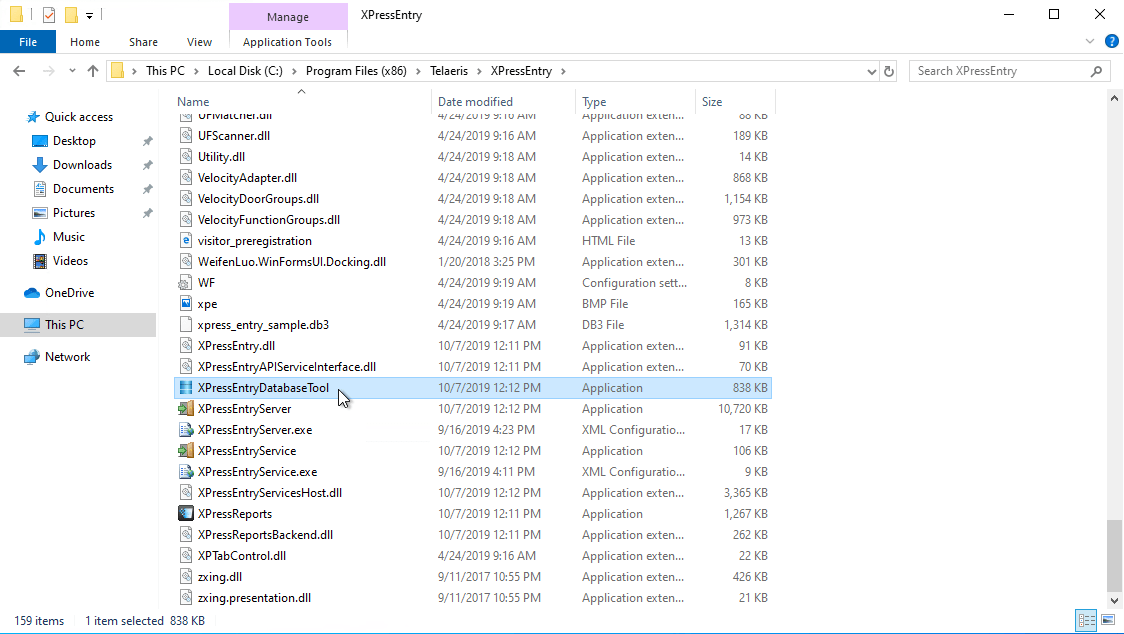Select the Desktop icon in navigation pane
Viewport: 1124px width, 634px height.
40,141
